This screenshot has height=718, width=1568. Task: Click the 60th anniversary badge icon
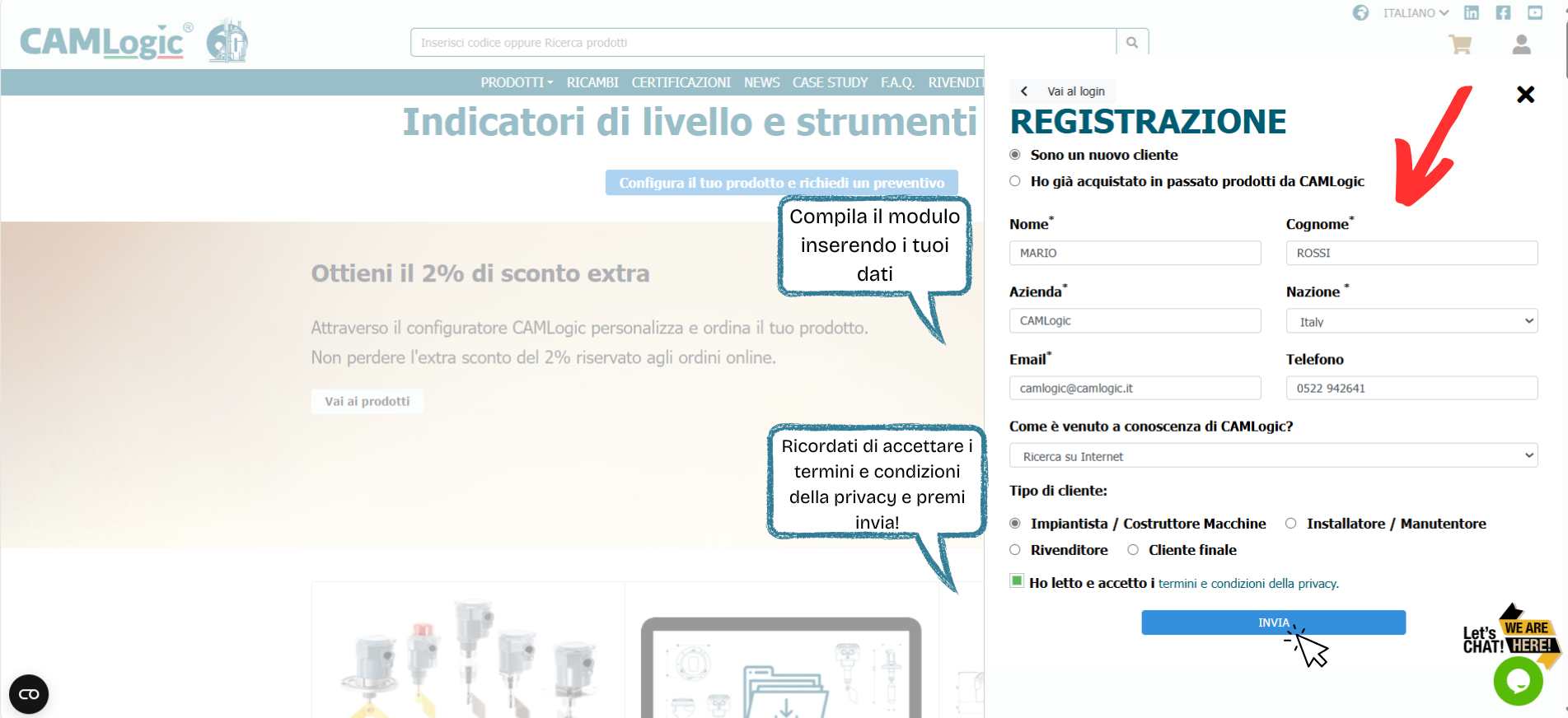click(x=227, y=41)
